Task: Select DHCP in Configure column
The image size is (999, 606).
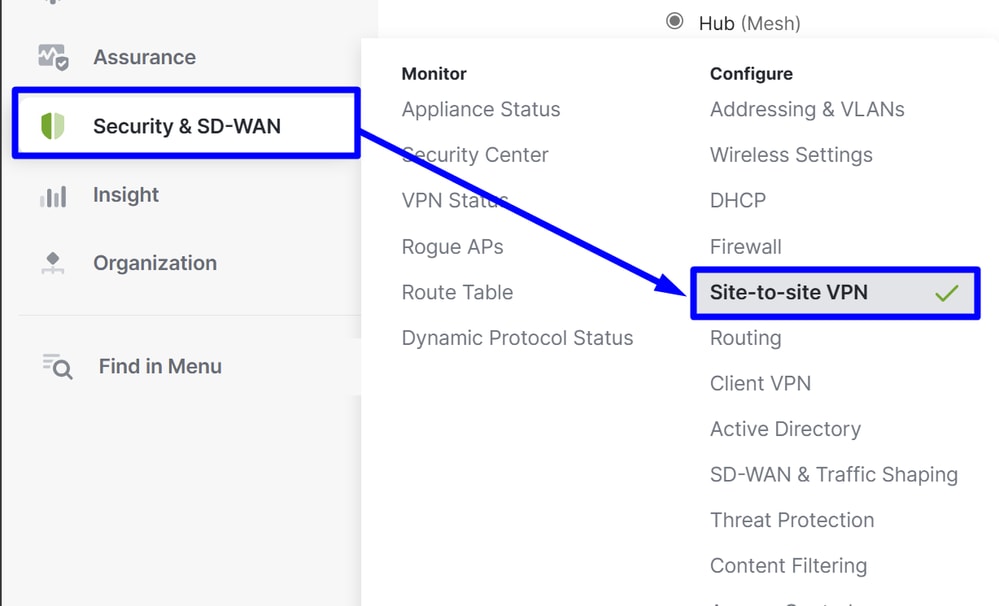Action: (x=738, y=201)
